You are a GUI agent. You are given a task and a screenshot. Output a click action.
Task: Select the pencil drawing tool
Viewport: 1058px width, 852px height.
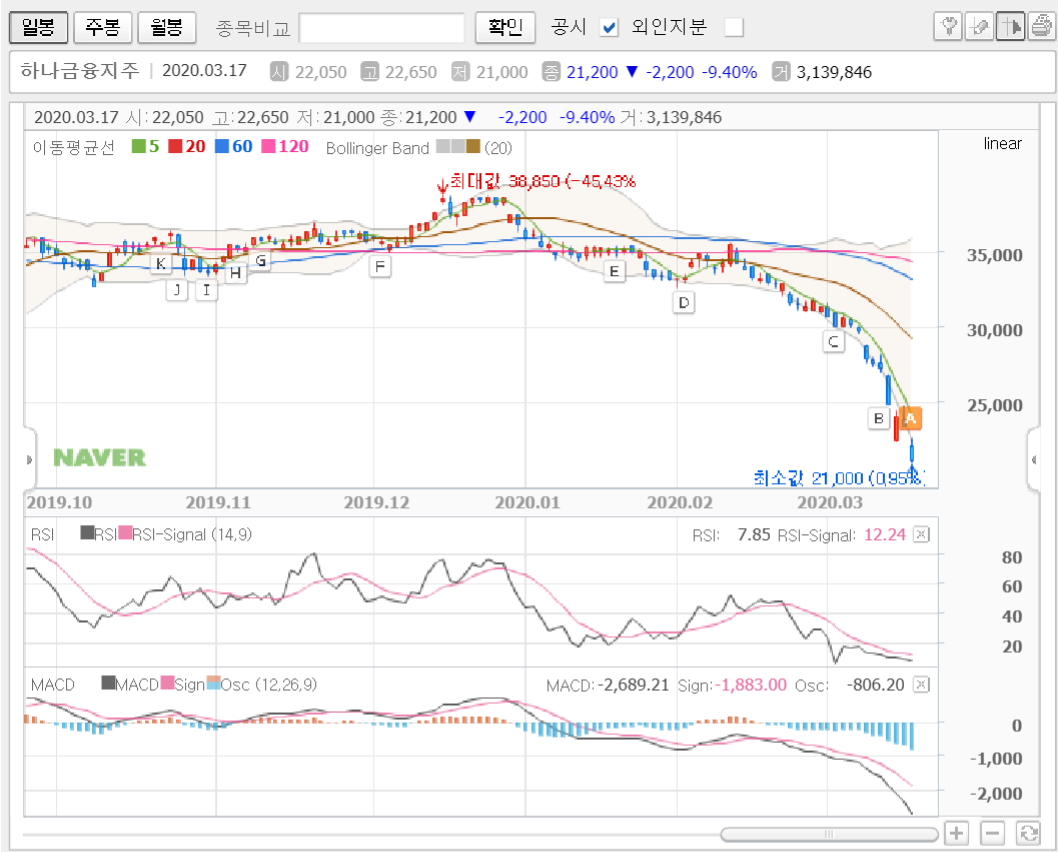(x=979, y=27)
